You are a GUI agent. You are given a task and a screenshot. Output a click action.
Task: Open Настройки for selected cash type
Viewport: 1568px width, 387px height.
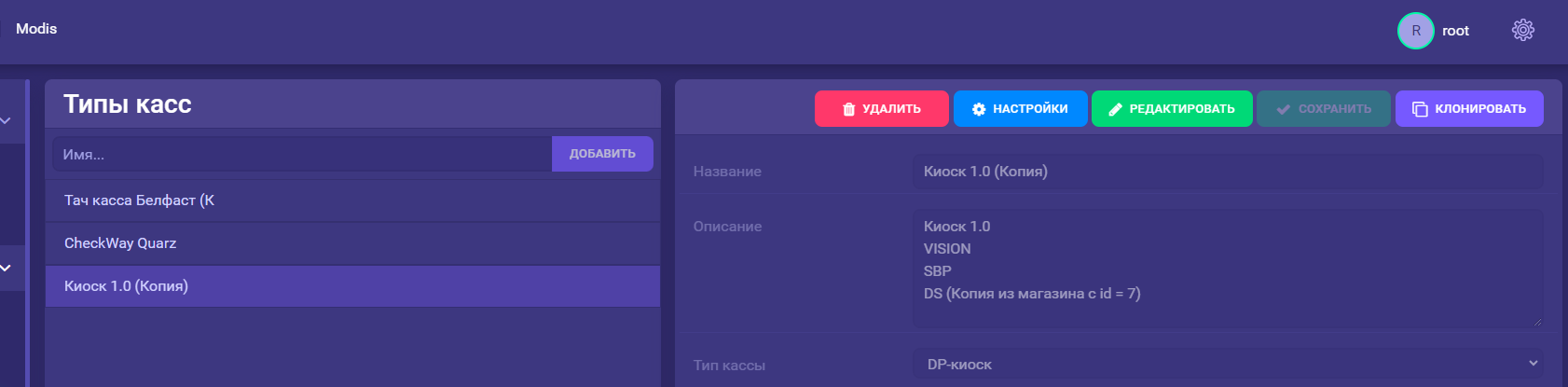click(x=1020, y=108)
